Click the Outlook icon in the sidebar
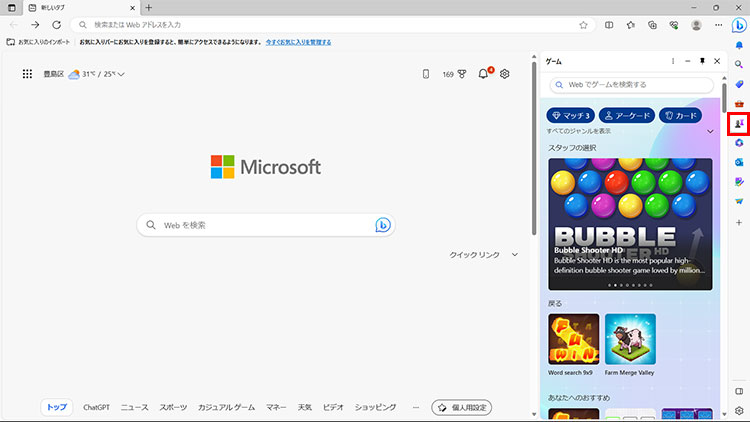 tap(739, 162)
